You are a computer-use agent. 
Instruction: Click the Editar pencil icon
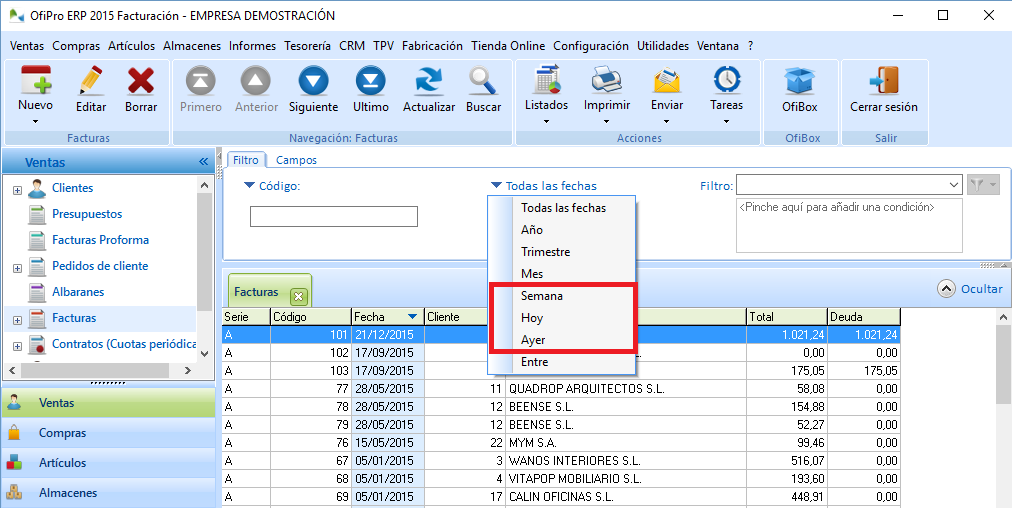pos(91,82)
